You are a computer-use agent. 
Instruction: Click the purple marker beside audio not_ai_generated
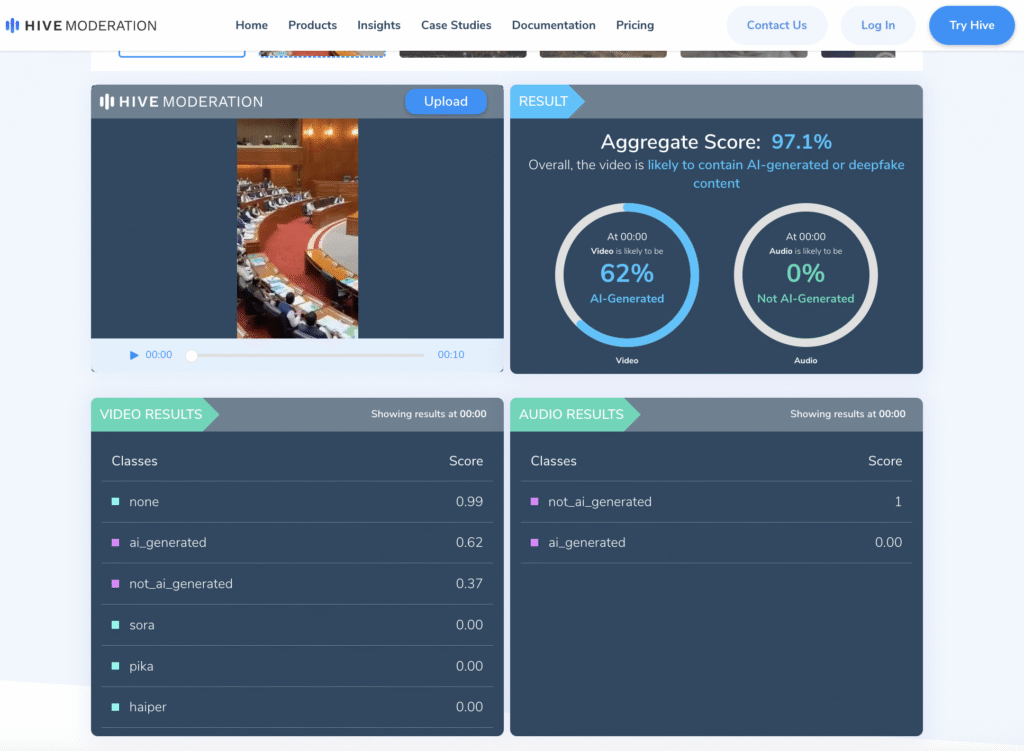[x=535, y=502]
